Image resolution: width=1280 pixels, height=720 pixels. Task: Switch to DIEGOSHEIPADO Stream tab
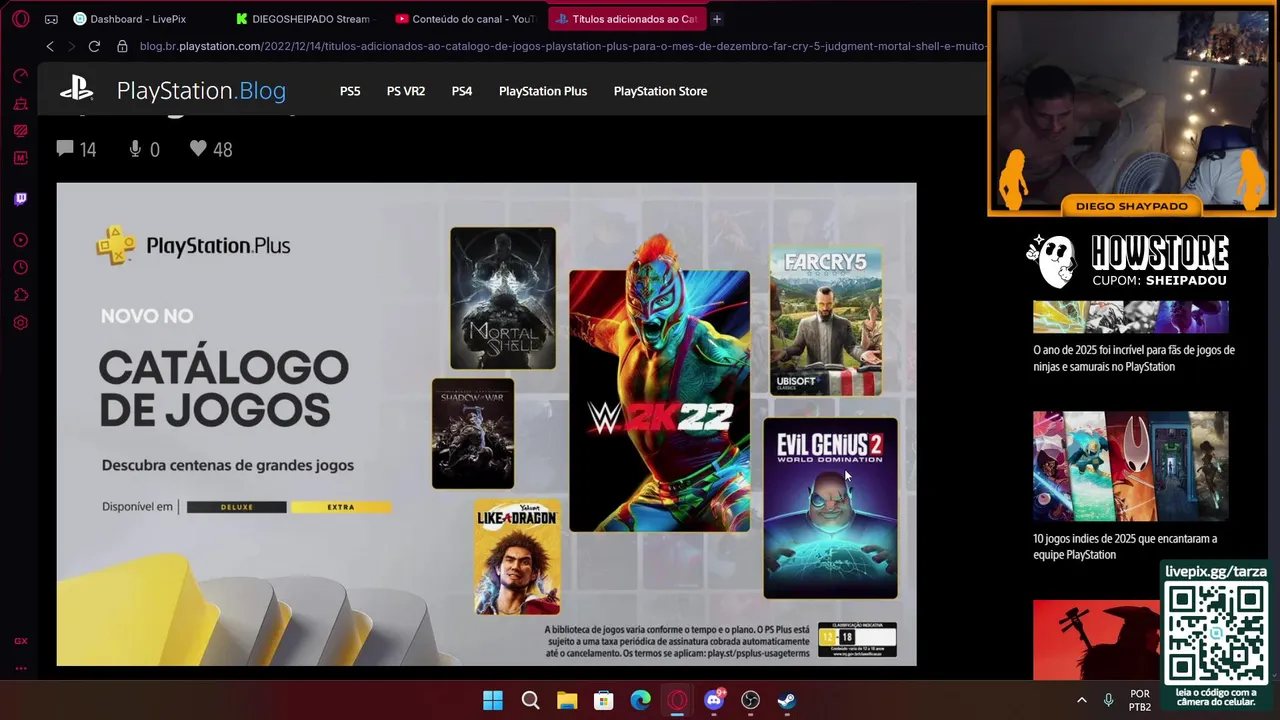(x=305, y=19)
